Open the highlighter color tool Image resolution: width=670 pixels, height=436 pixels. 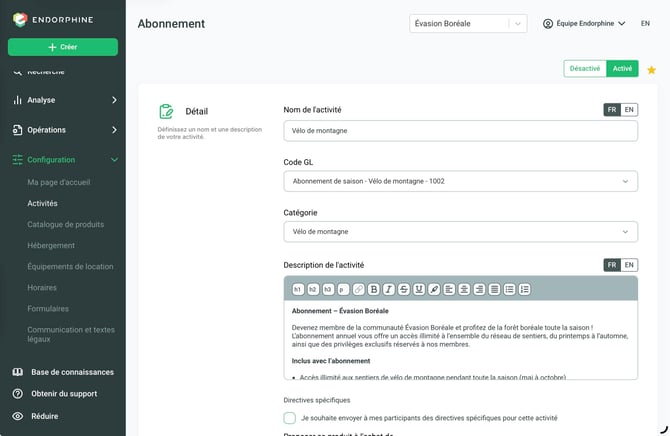pos(434,289)
